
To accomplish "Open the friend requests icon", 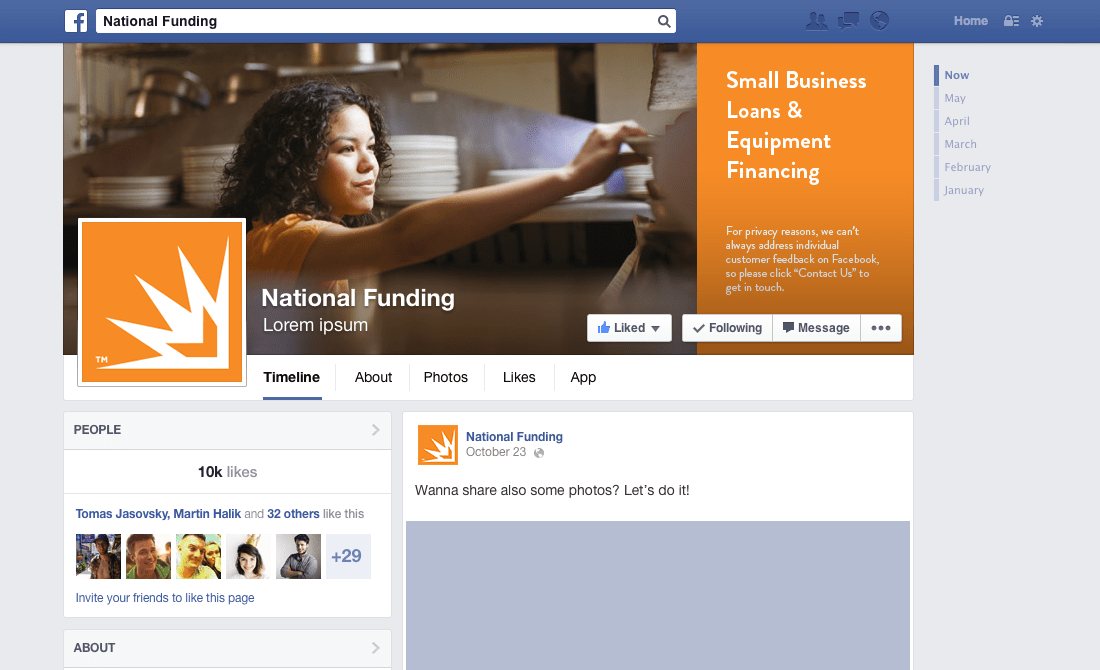I will coord(817,21).
